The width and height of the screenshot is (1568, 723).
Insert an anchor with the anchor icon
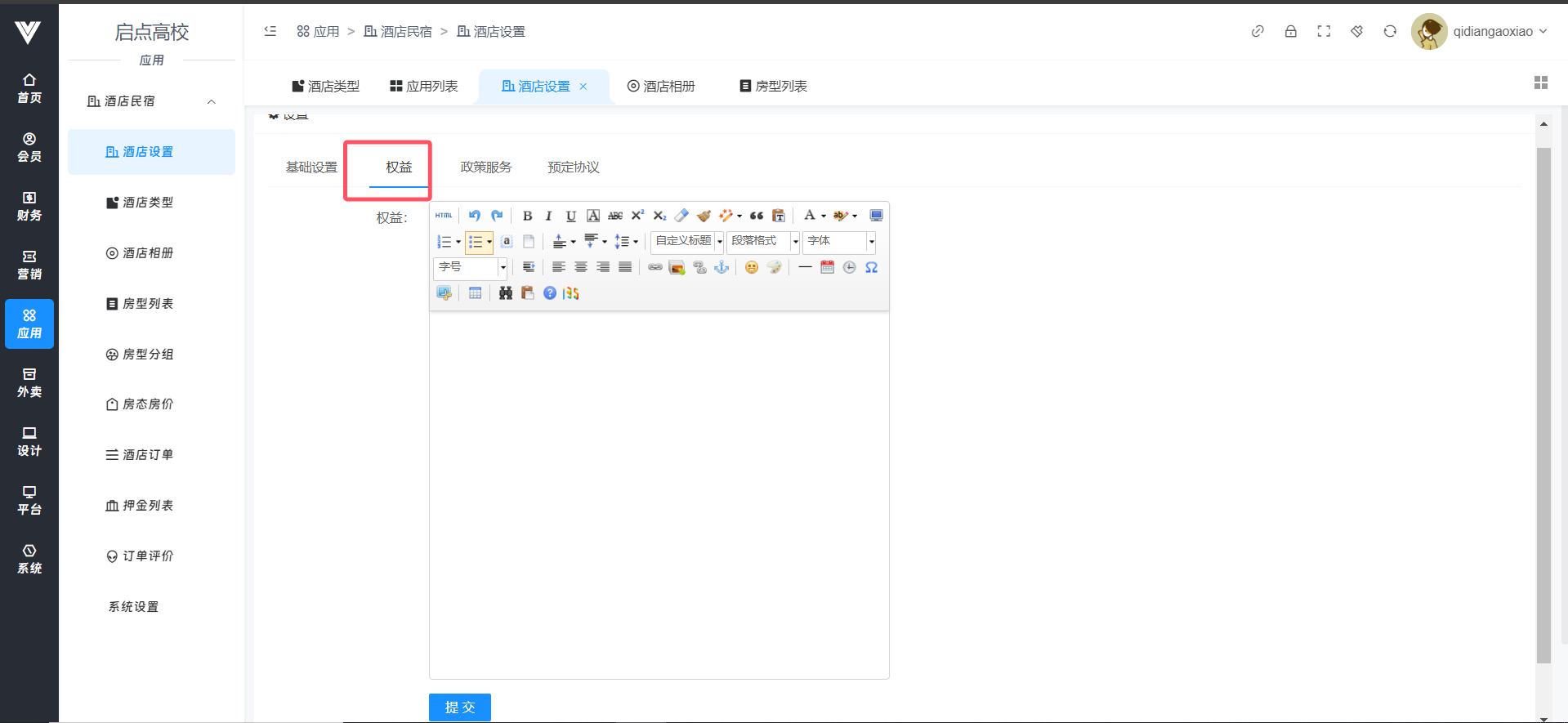click(721, 267)
